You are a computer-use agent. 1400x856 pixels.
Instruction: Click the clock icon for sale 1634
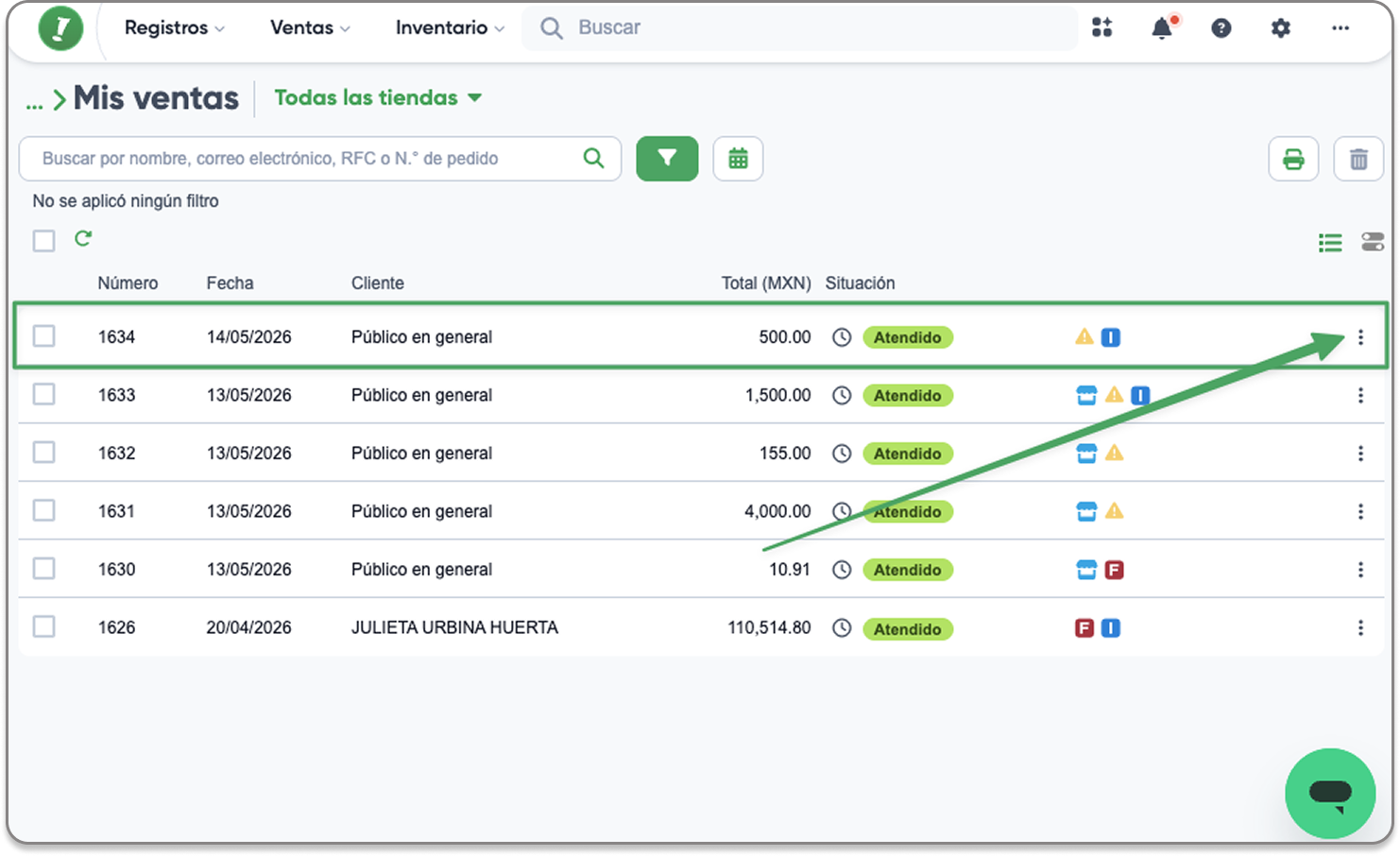tap(842, 337)
